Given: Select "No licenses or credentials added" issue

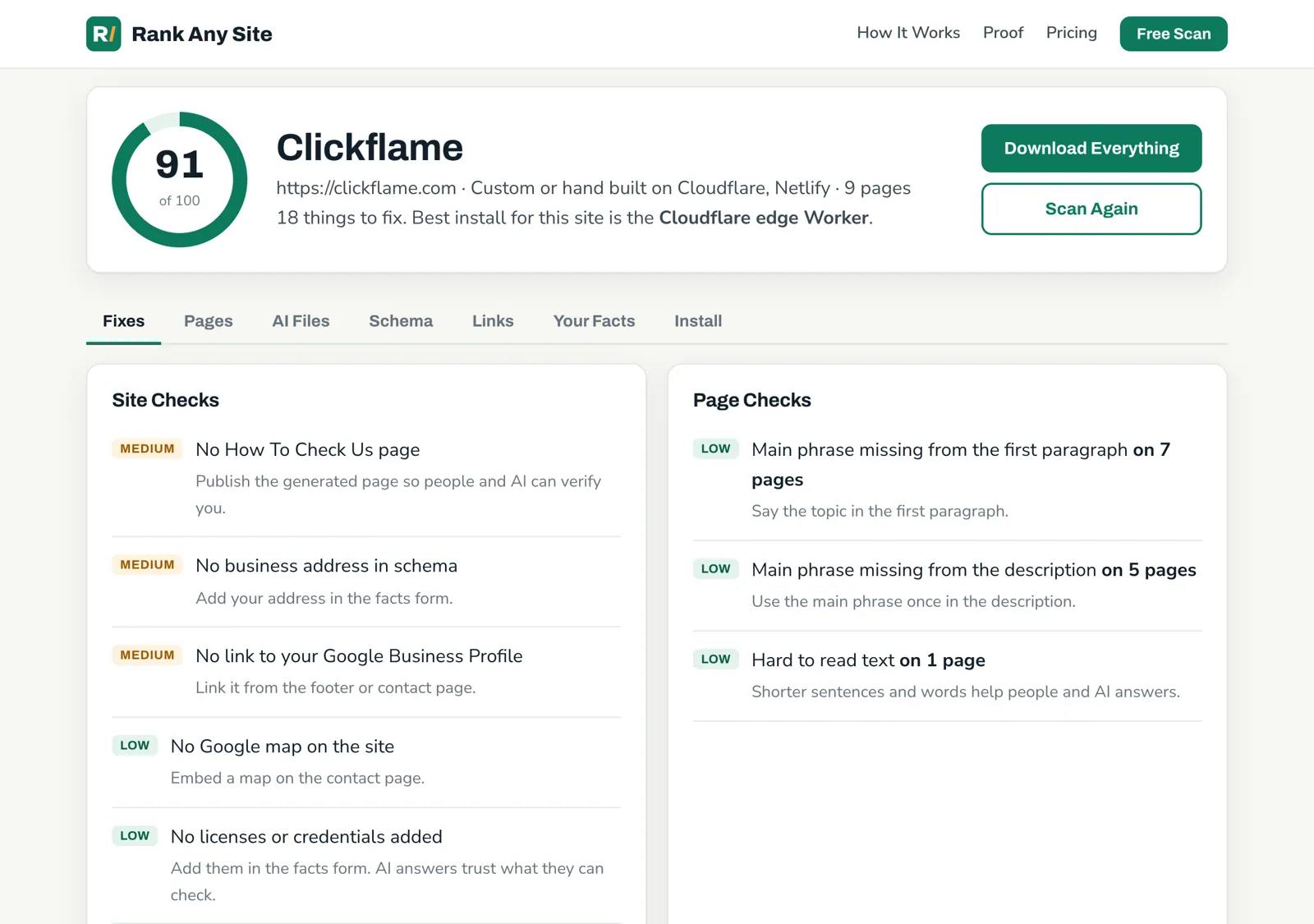Looking at the screenshot, I should (x=306, y=837).
